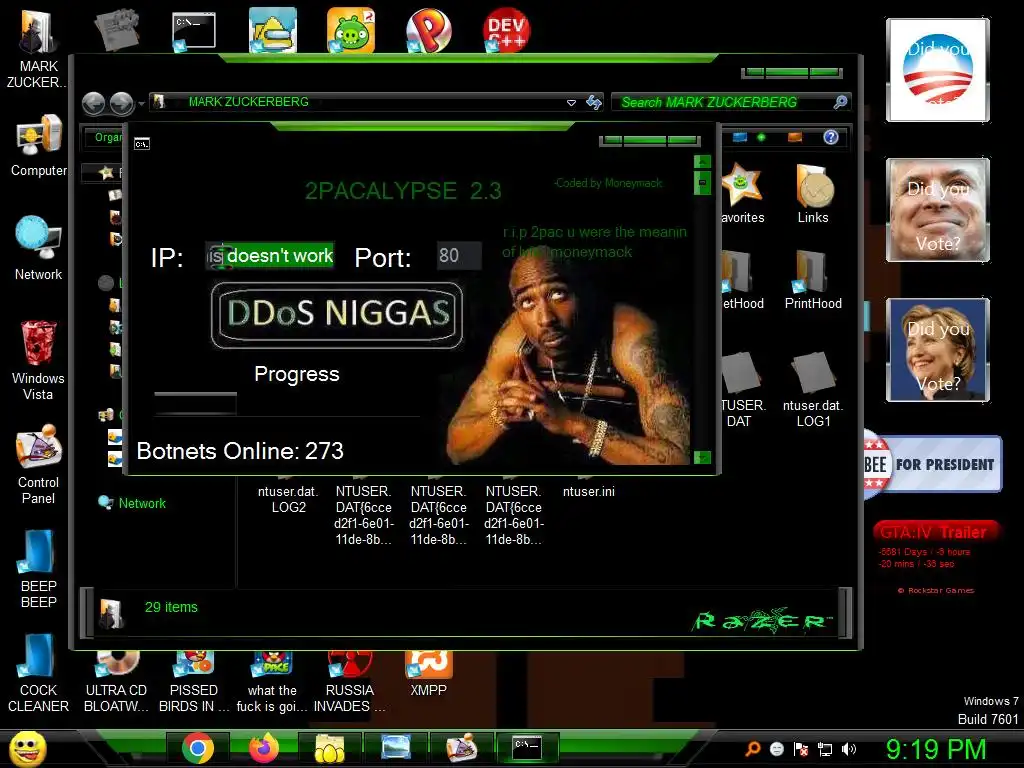This screenshot has width=1024, height=768.
Task: Open the Network desktop icon
Action: click(x=39, y=248)
